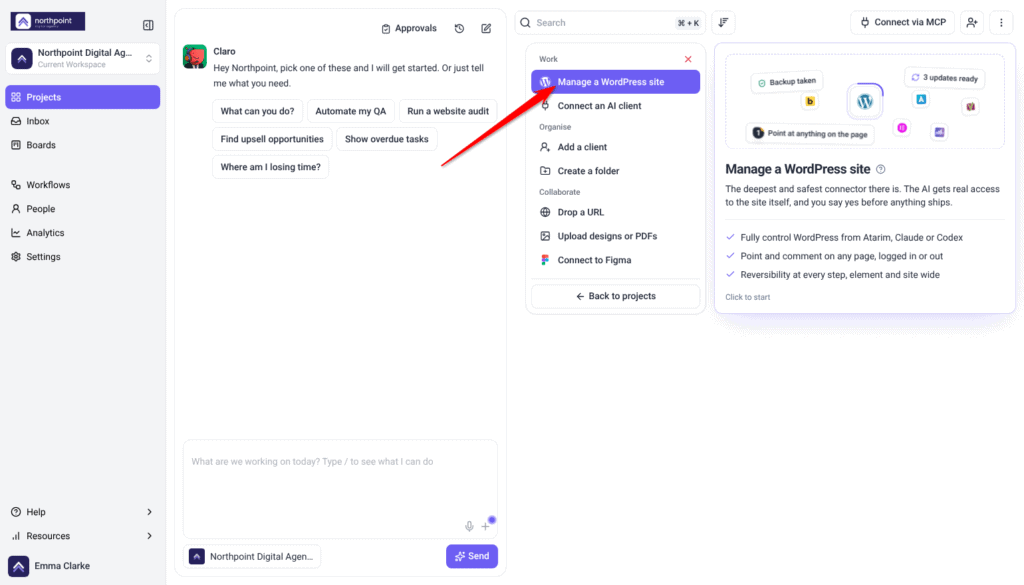
Task: Activate microphone voice input
Action: point(469,526)
